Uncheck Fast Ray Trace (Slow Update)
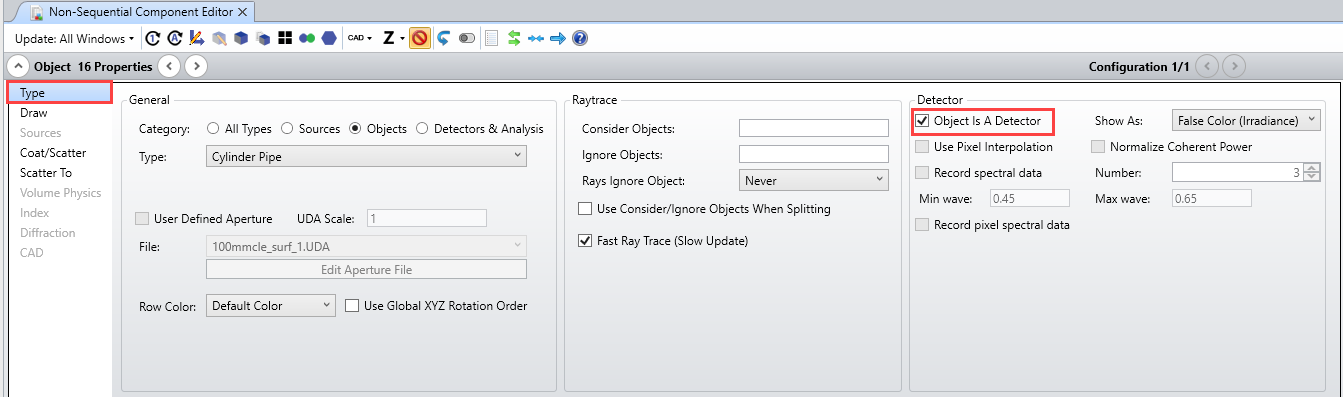1343x397 pixels. (586, 241)
